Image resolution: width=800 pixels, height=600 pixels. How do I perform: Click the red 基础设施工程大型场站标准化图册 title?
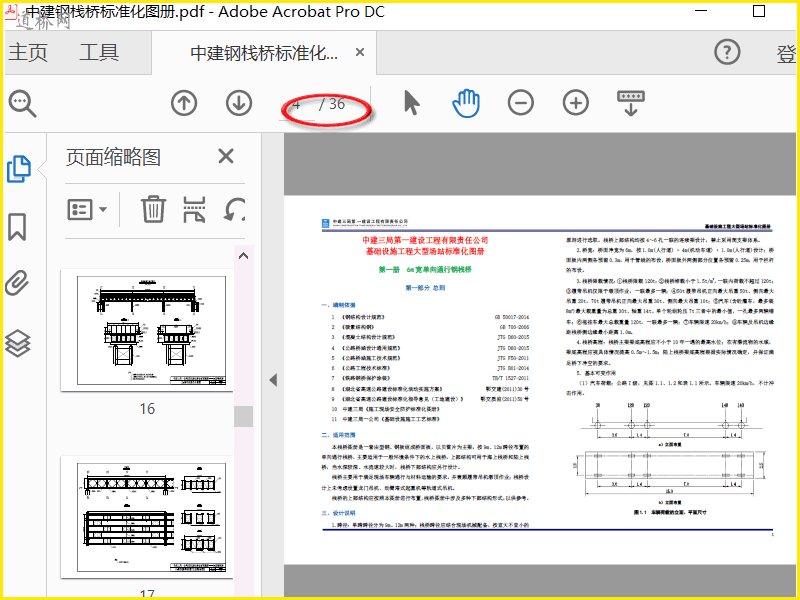tap(425, 251)
